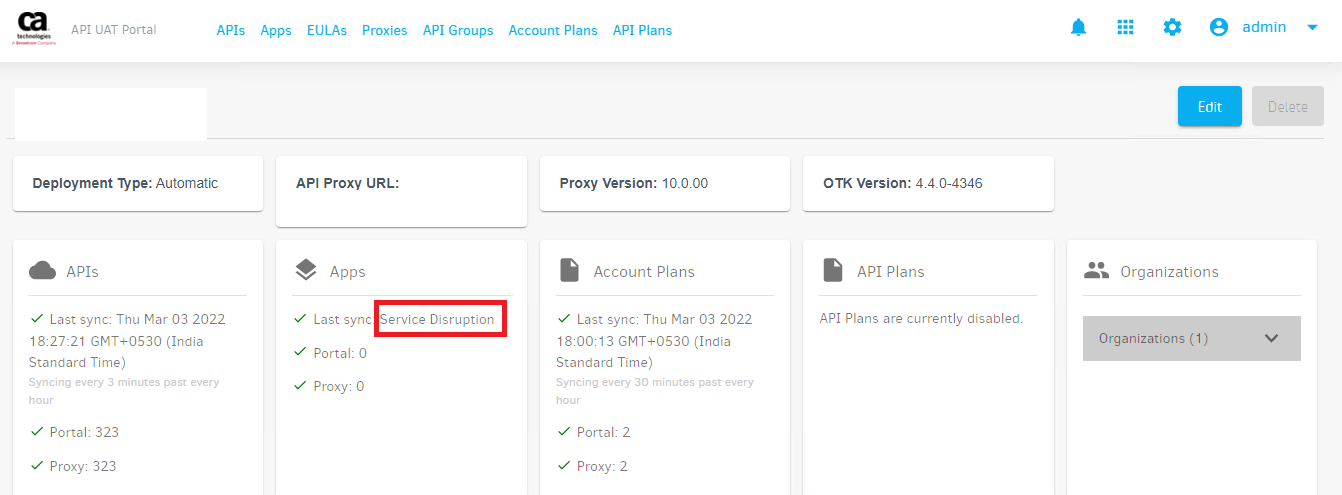Click the admin user avatar icon

click(1218, 28)
